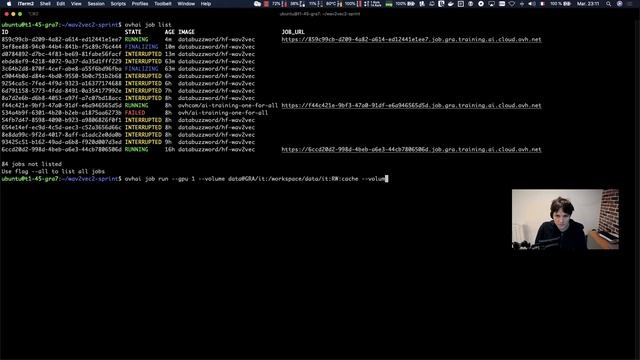Click the volume speaker icon
This screenshot has height=360, width=640.
[532, 4]
